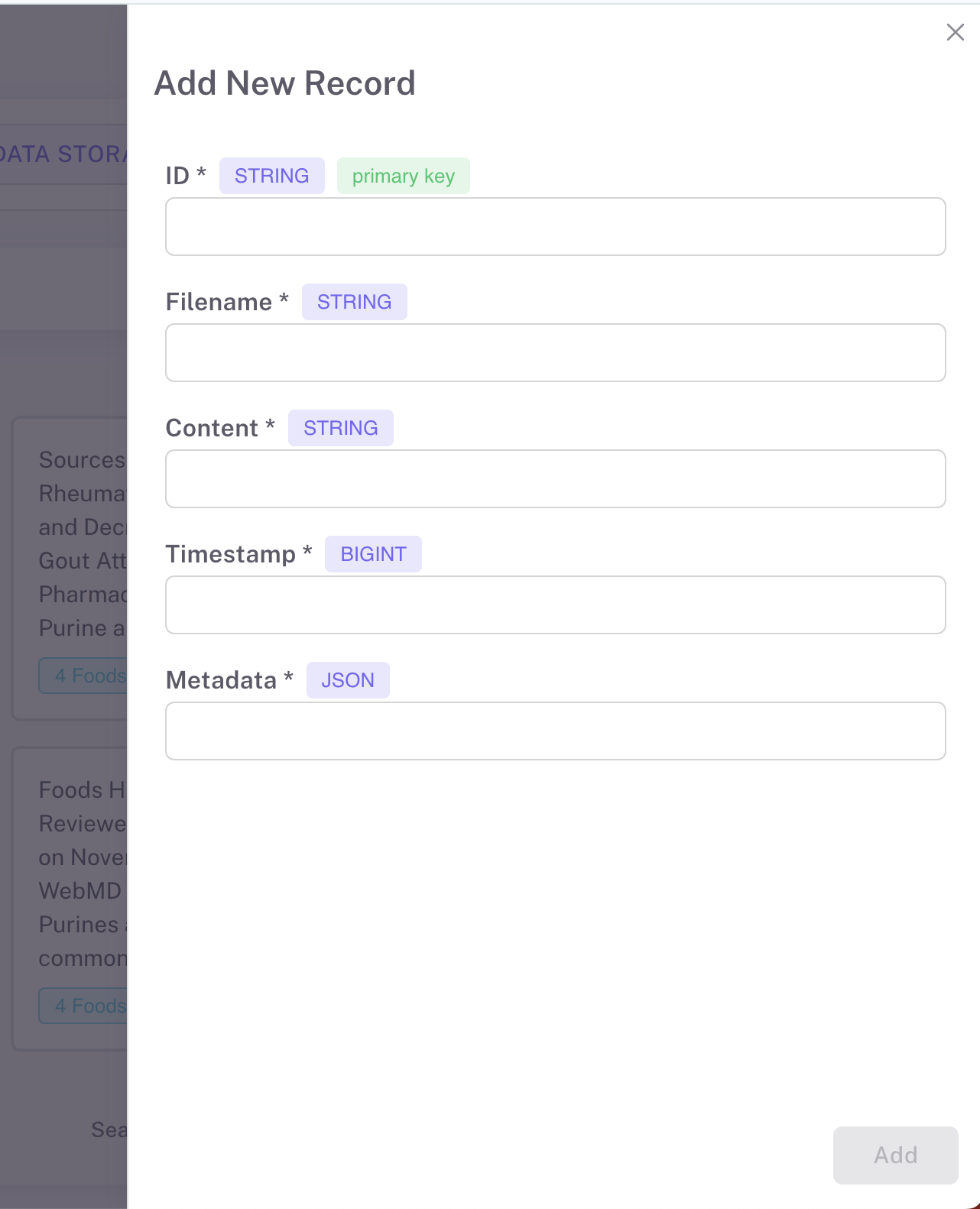980x1209 pixels.
Task: Click the Timestamp field label
Action: coord(230,554)
